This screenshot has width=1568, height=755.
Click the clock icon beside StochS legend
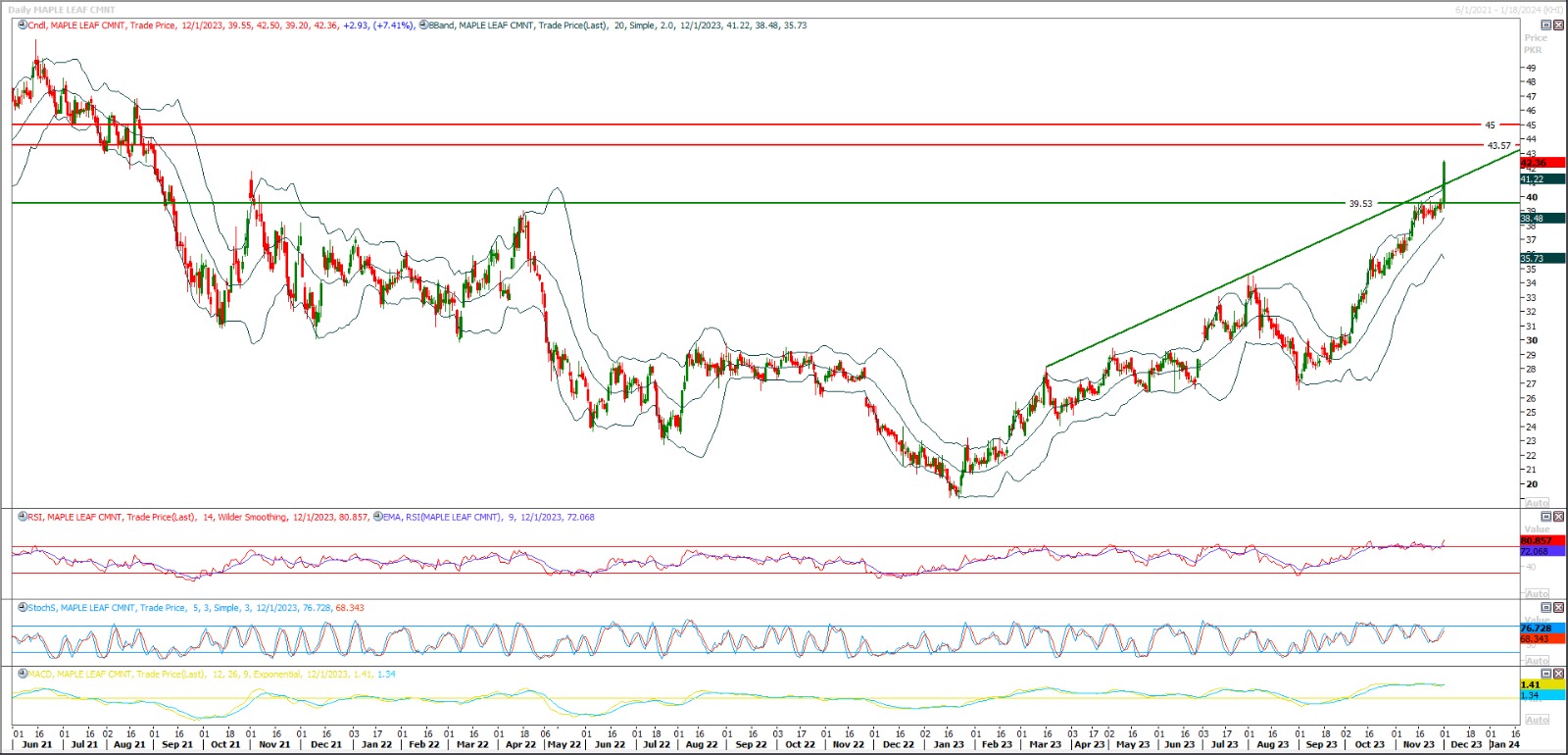(x=23, y=608)
